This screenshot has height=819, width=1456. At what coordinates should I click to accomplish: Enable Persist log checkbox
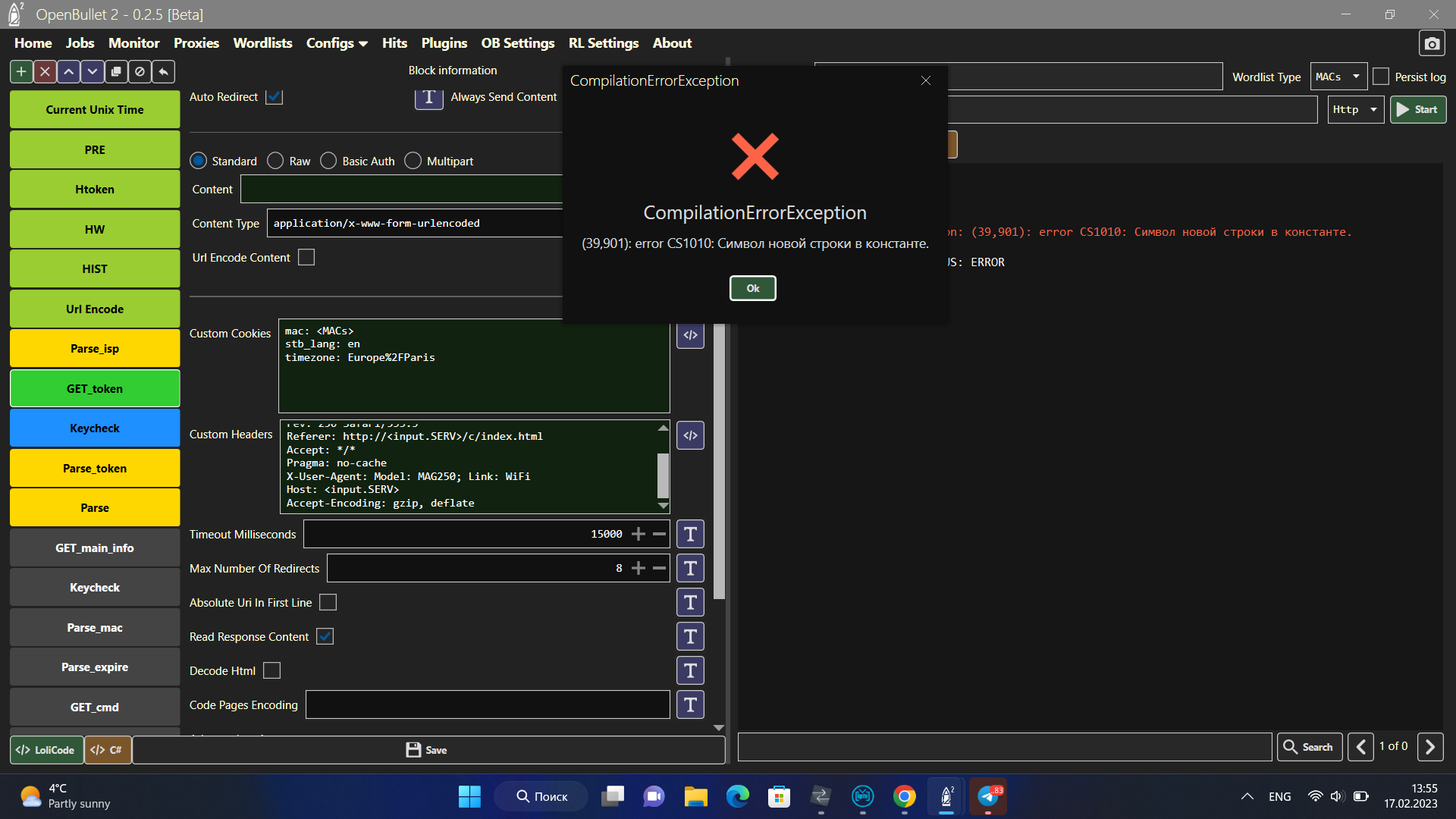(x=1381, y=77)
